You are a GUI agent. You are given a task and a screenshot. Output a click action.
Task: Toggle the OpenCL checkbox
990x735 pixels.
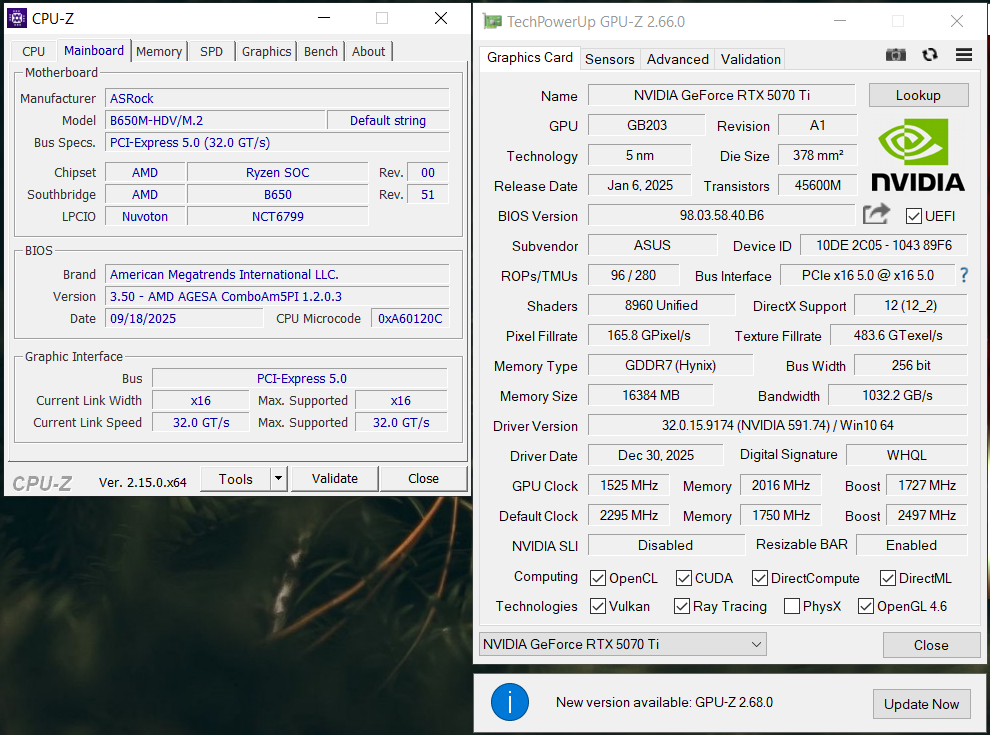coord(597,578)
